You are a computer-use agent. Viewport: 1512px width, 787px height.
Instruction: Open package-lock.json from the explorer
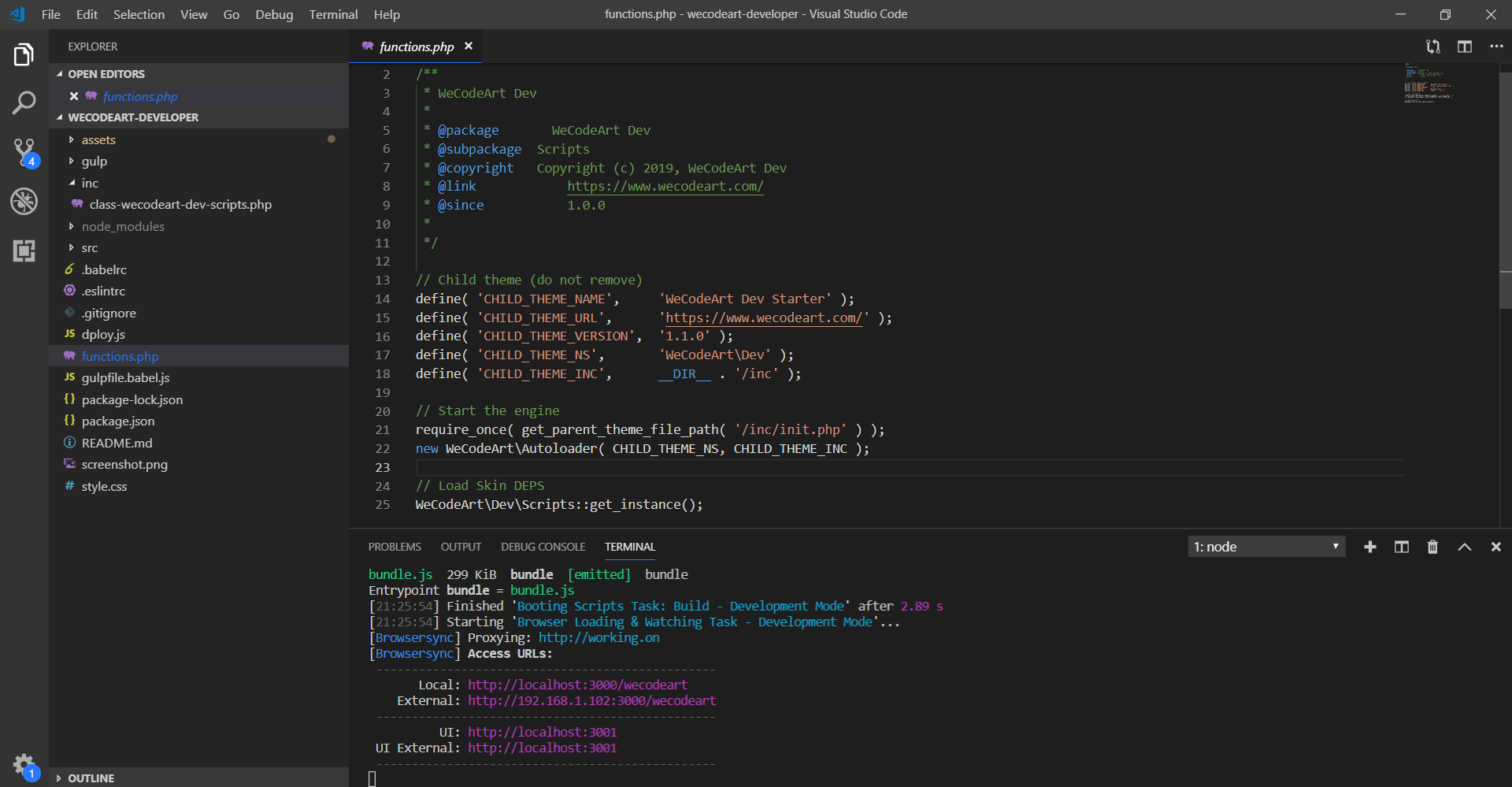pyautogui.click(x=132, y=399)
